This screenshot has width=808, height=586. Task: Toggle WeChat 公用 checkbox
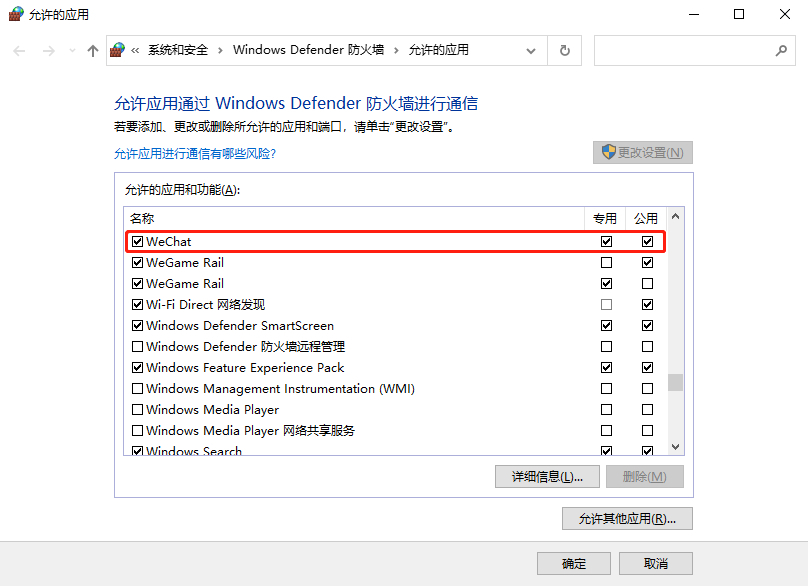[x=648, y=242]
